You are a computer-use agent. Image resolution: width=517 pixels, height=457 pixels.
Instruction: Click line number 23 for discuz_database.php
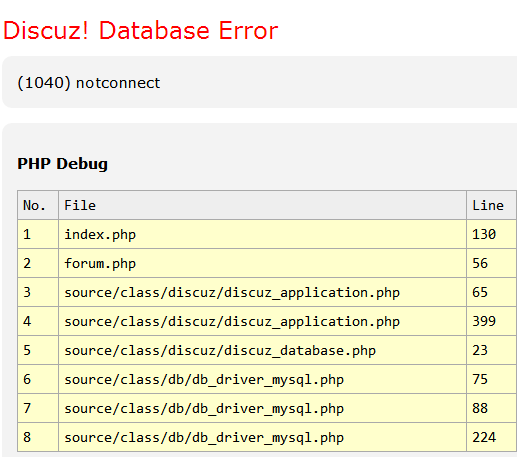pyautogui.click(x=492, y=350)
